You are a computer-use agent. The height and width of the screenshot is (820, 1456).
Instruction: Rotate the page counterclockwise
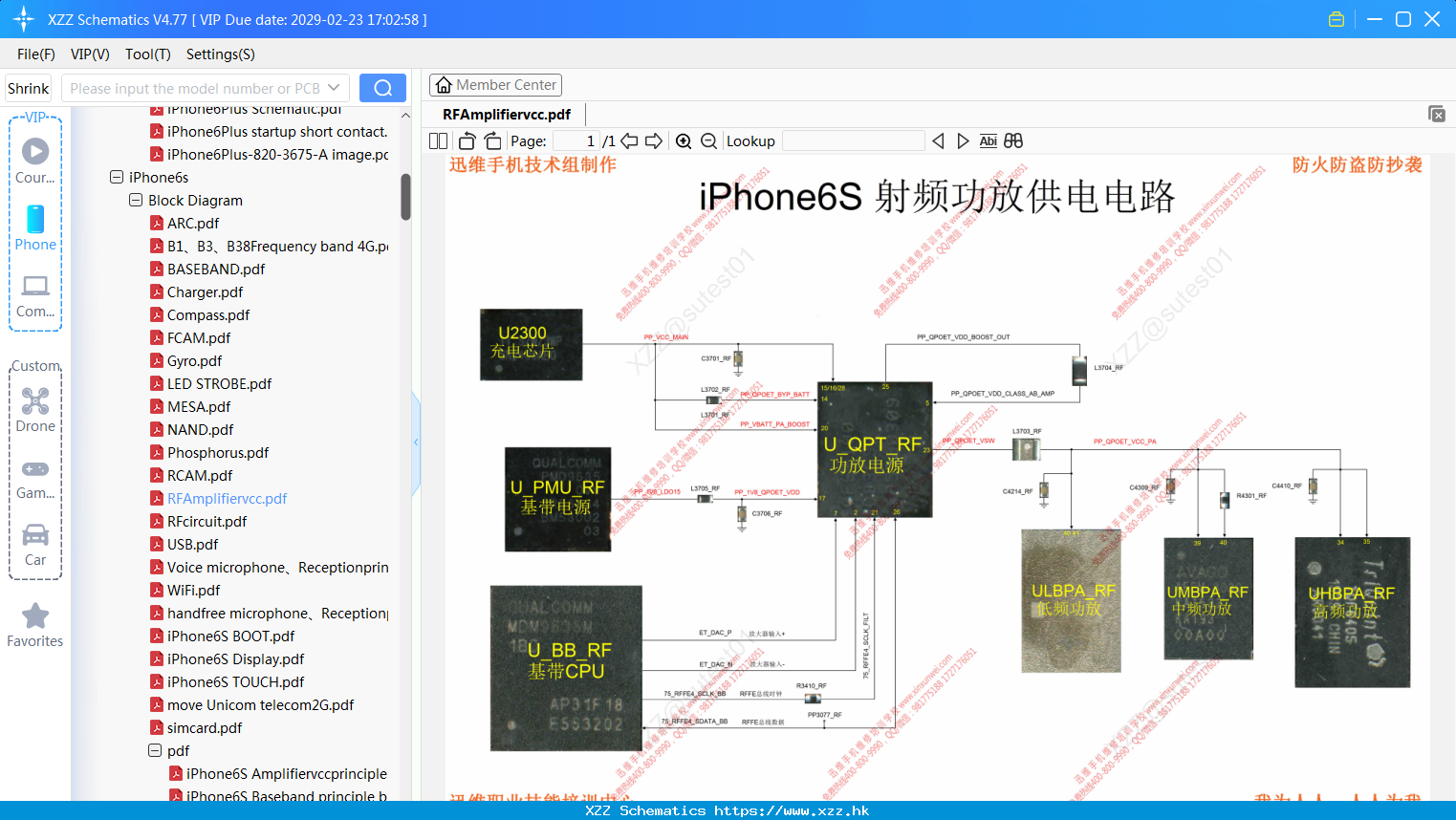467,140
